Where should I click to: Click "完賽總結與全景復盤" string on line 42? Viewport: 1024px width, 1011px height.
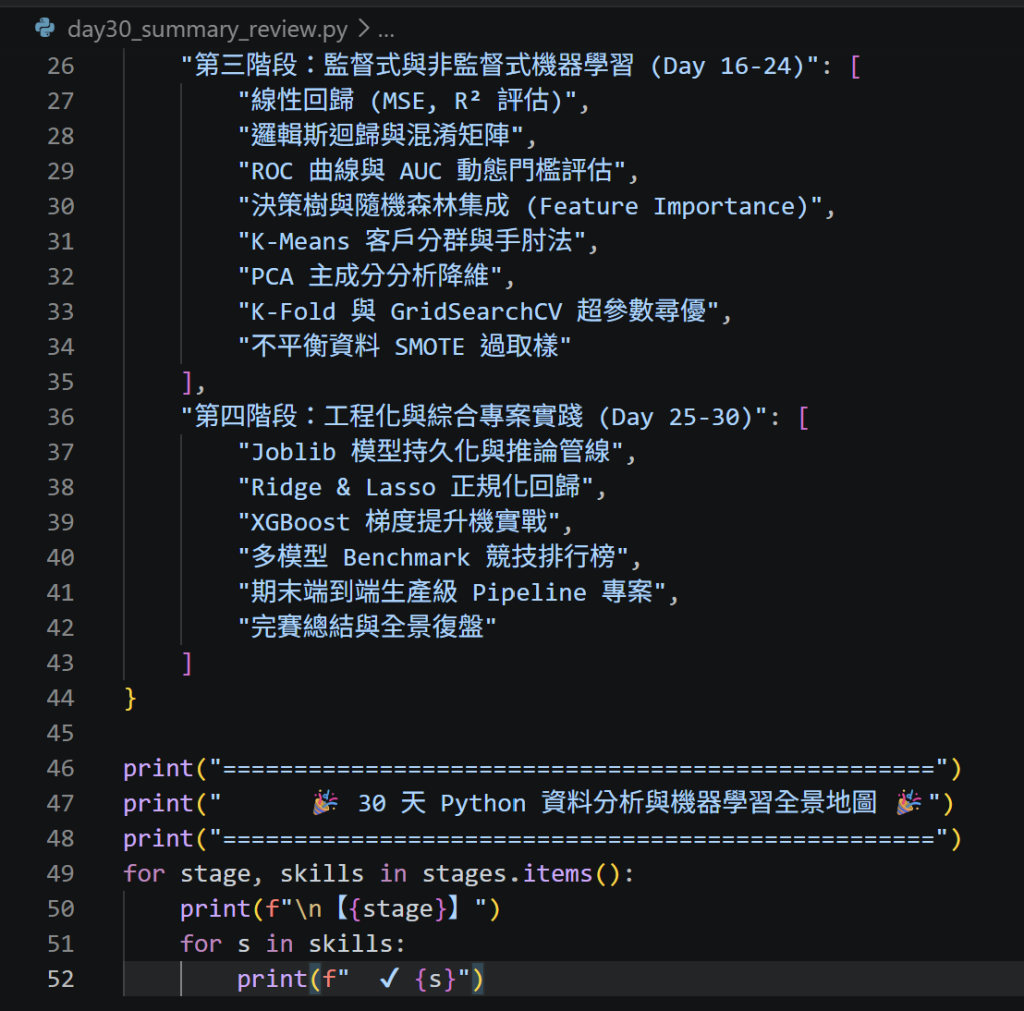(367, 628)
